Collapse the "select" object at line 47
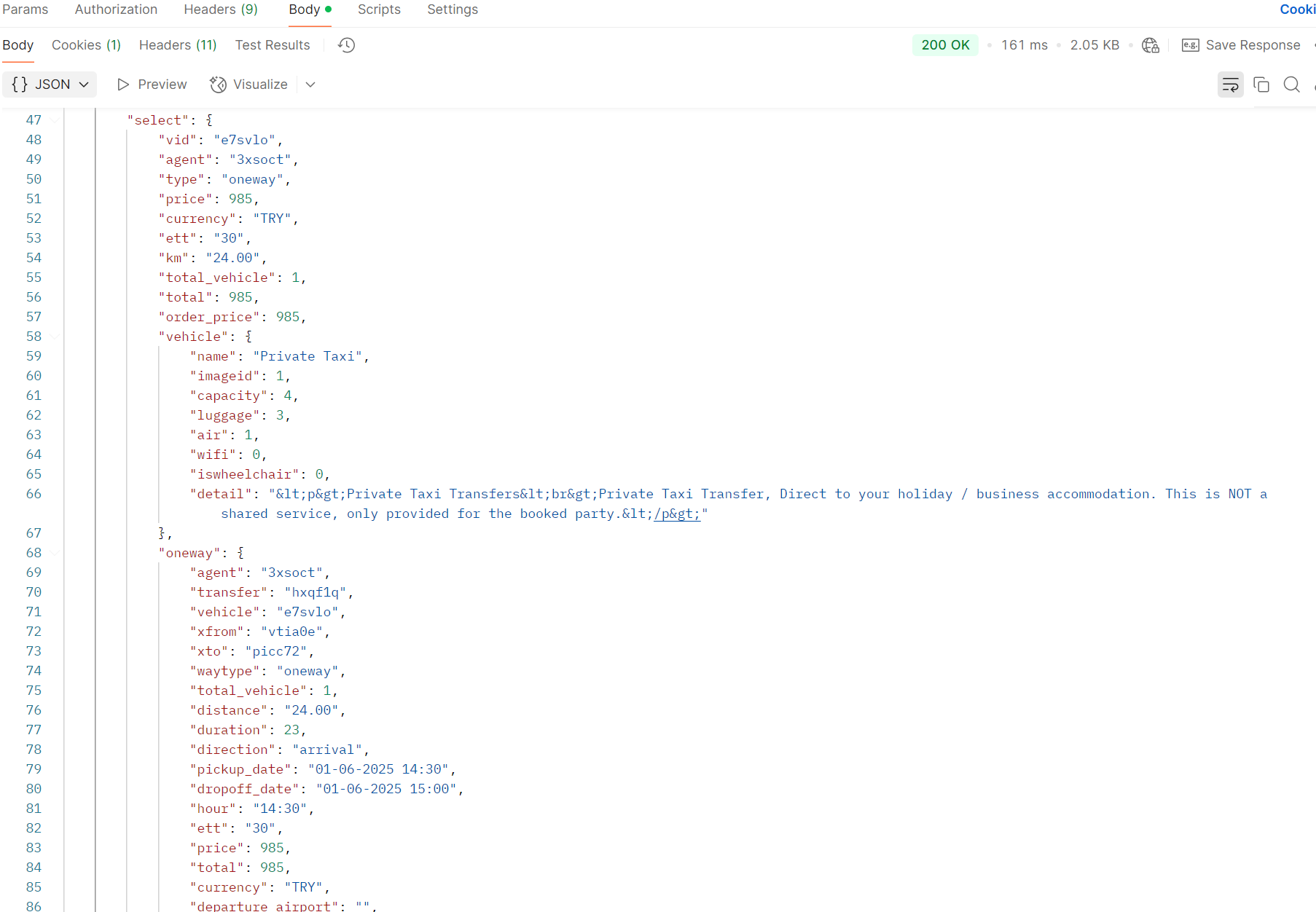 pyautogui.click(x=55, y=120)
